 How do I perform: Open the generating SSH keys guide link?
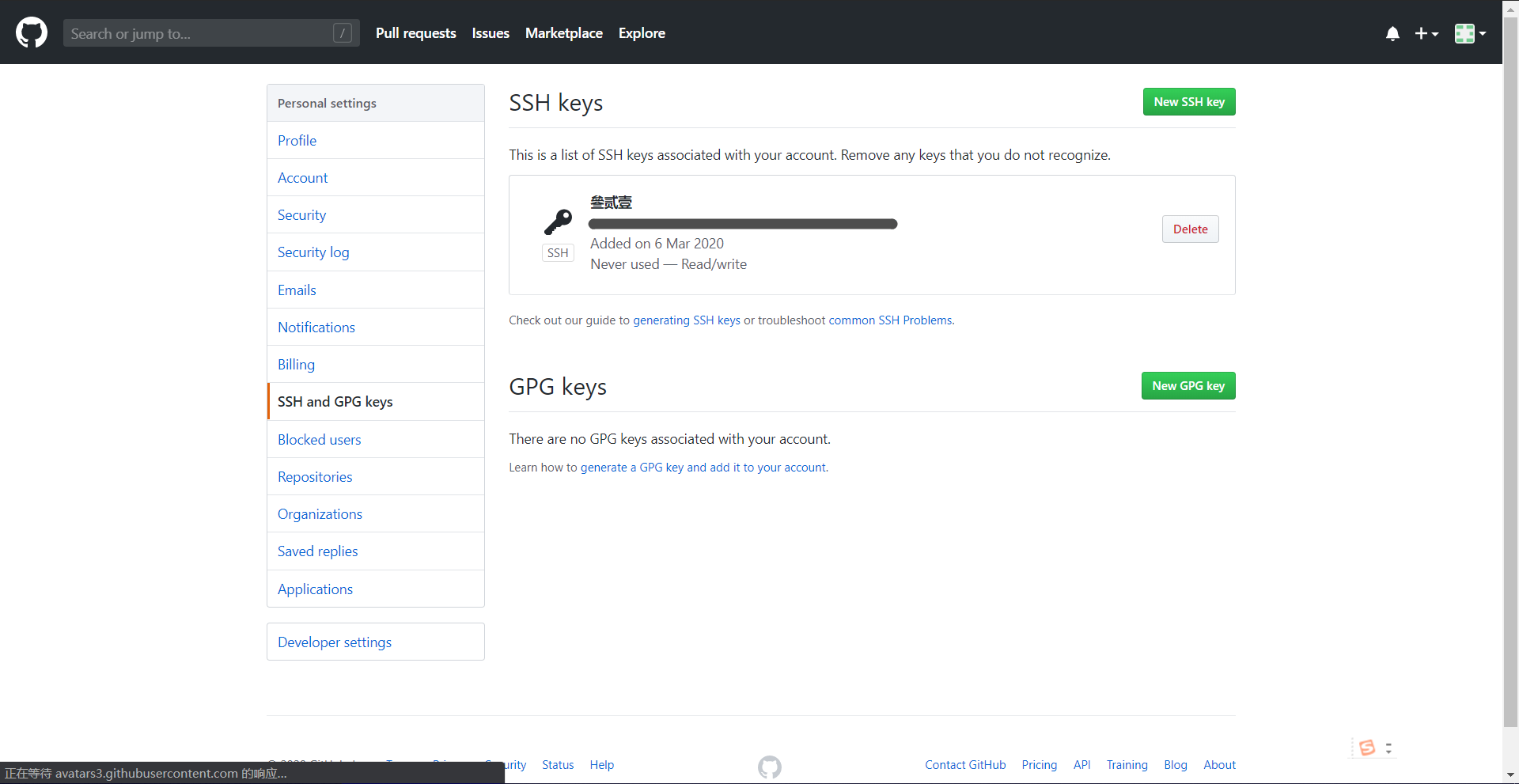tap(687, 320)
